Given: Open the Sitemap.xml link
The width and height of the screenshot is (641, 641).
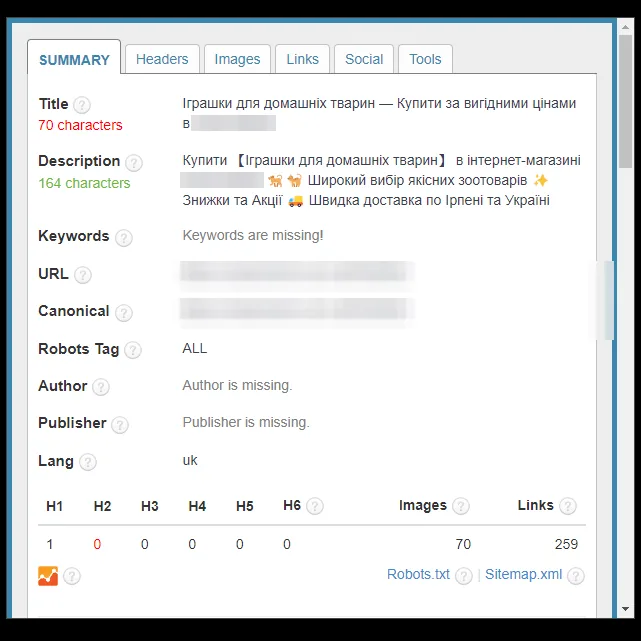Looking at the screenshot, I should pyautogui.click(x=523, y=574).
